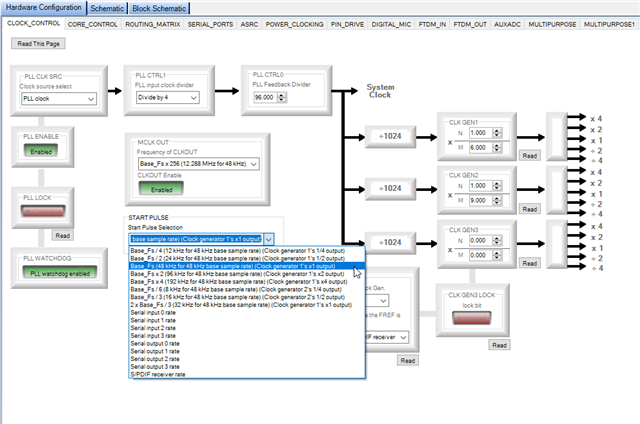Choose Base_Fs / 6 8 kHz option
The height and width of the screenshot is (424, 640).
(247, 289)
